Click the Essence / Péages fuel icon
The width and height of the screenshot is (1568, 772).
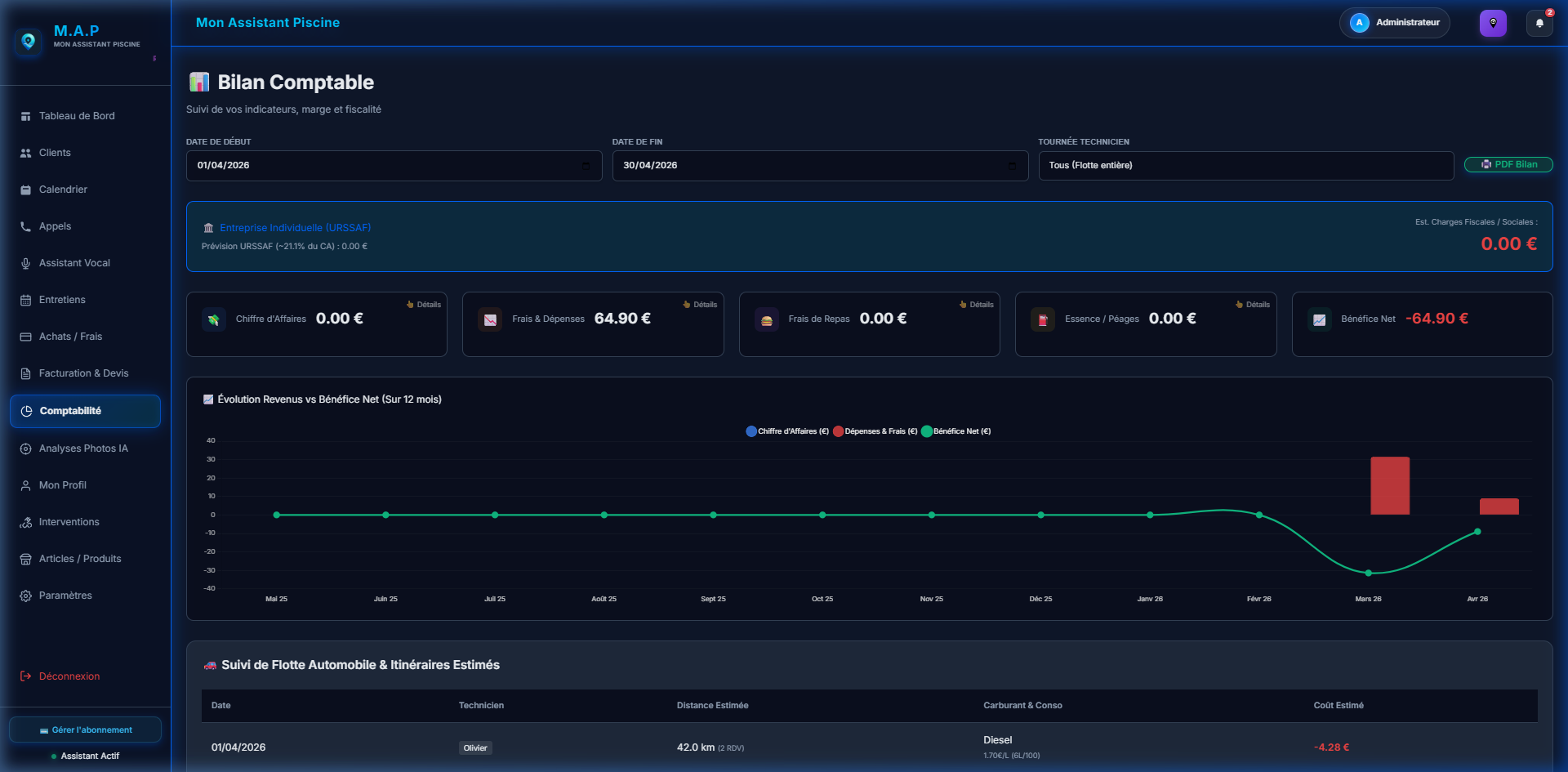pyautogui.click(x=1043, y=320)
